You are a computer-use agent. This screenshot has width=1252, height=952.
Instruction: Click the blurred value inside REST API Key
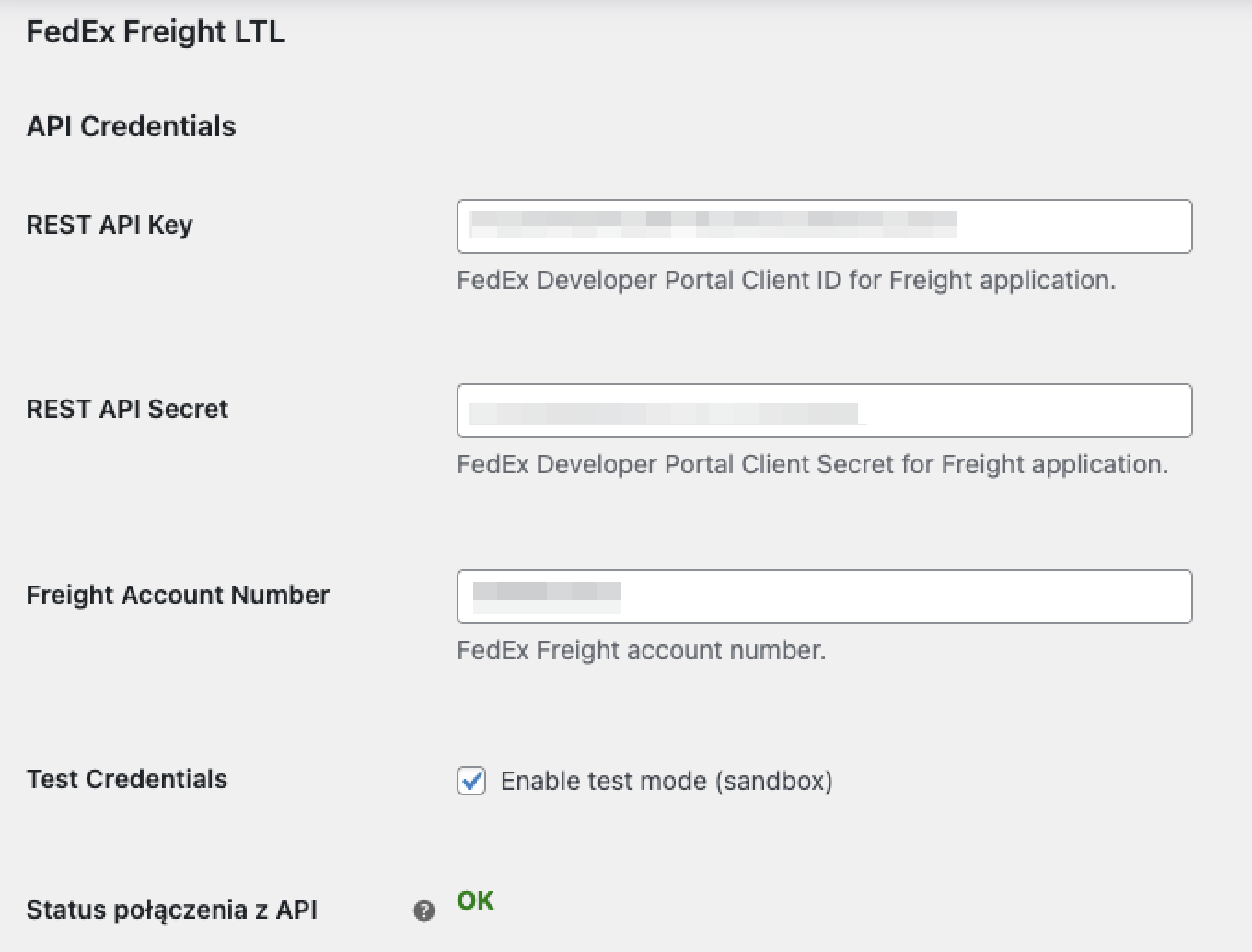pos(713,225)
